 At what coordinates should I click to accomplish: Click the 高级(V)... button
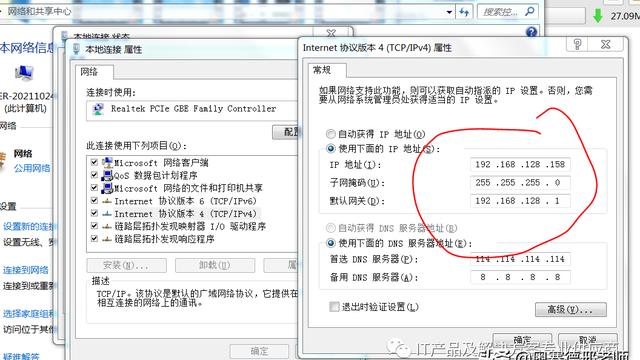point(571,310)
